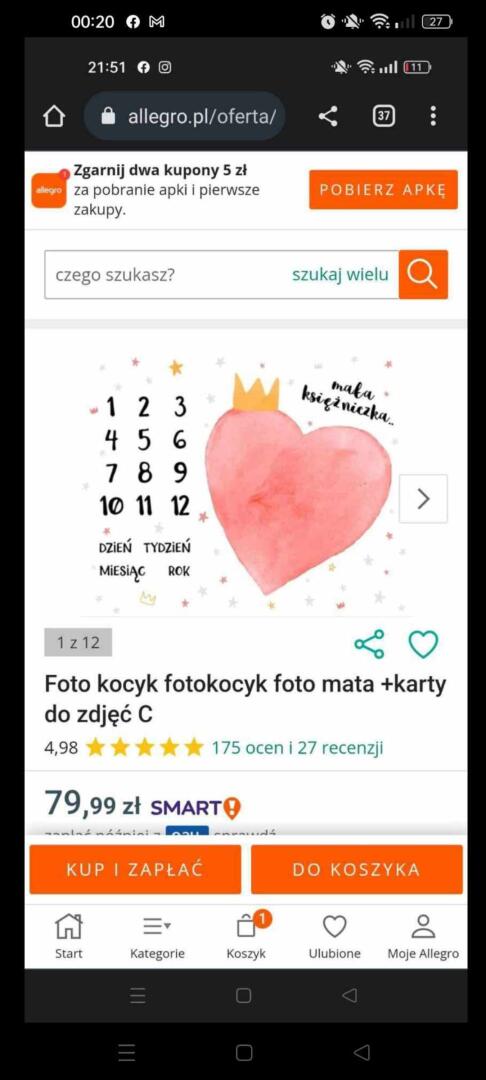Image resolution: width=486 pixels, height=1080 pixels.
Task: Tap the browser home icon
Action: tap(54, 116)
